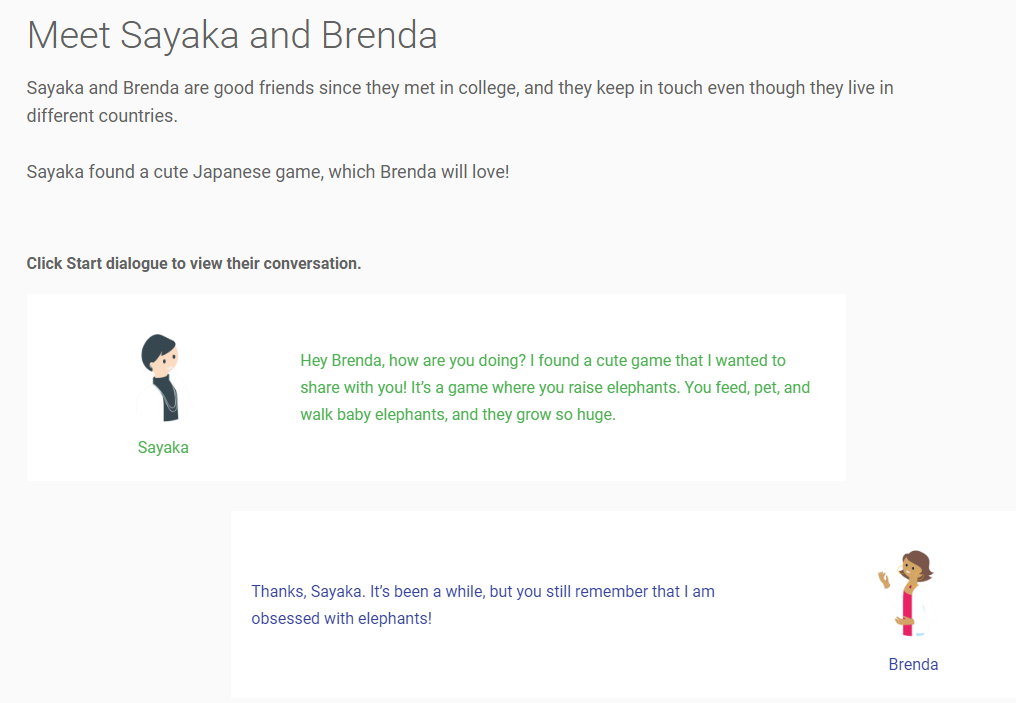The width and height of the screenshot is (1016, 703).
Task: Click Sayaka's avatar illustration
Action: click(x=165, y=378)
